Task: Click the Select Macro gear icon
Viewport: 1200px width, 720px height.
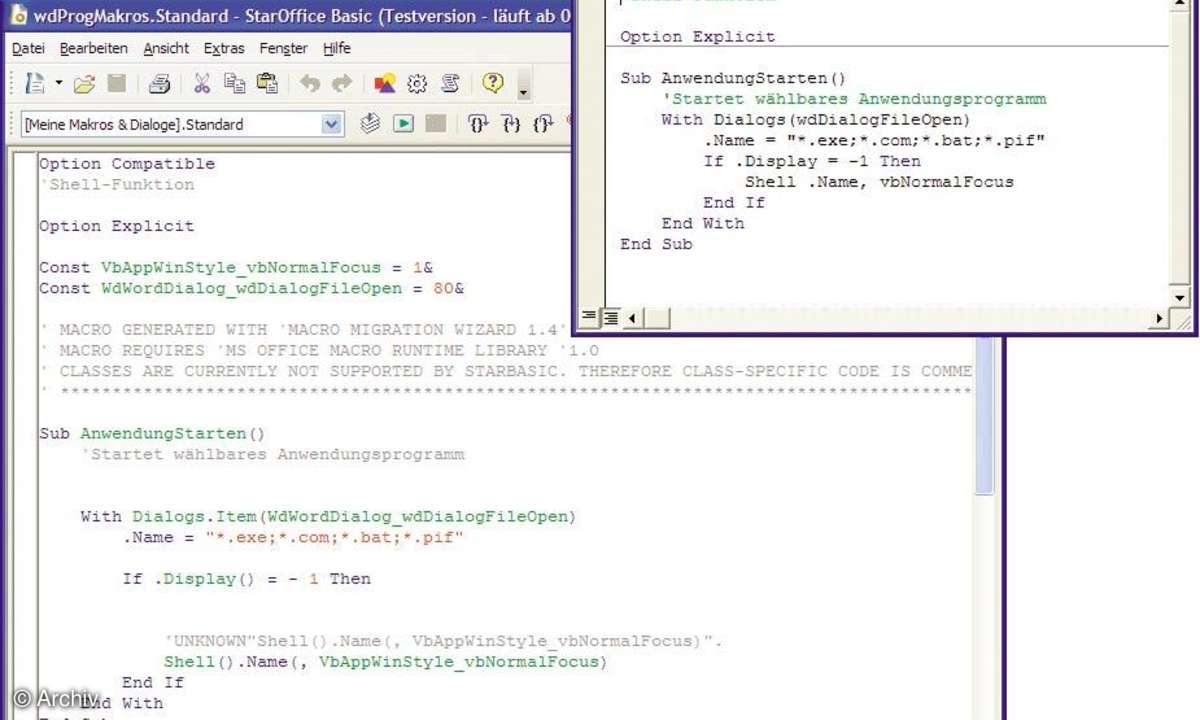Action: (x=418, y=84)
